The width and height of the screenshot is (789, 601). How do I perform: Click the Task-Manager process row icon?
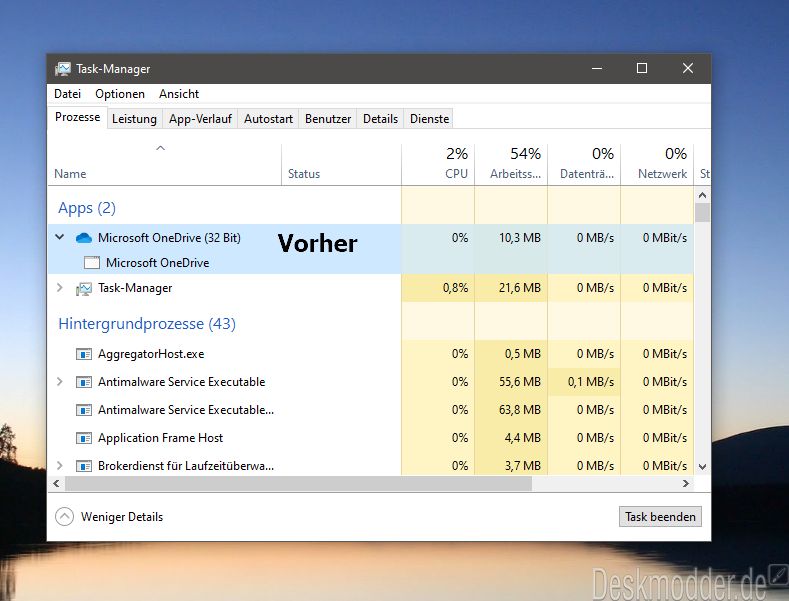[84, 288]
